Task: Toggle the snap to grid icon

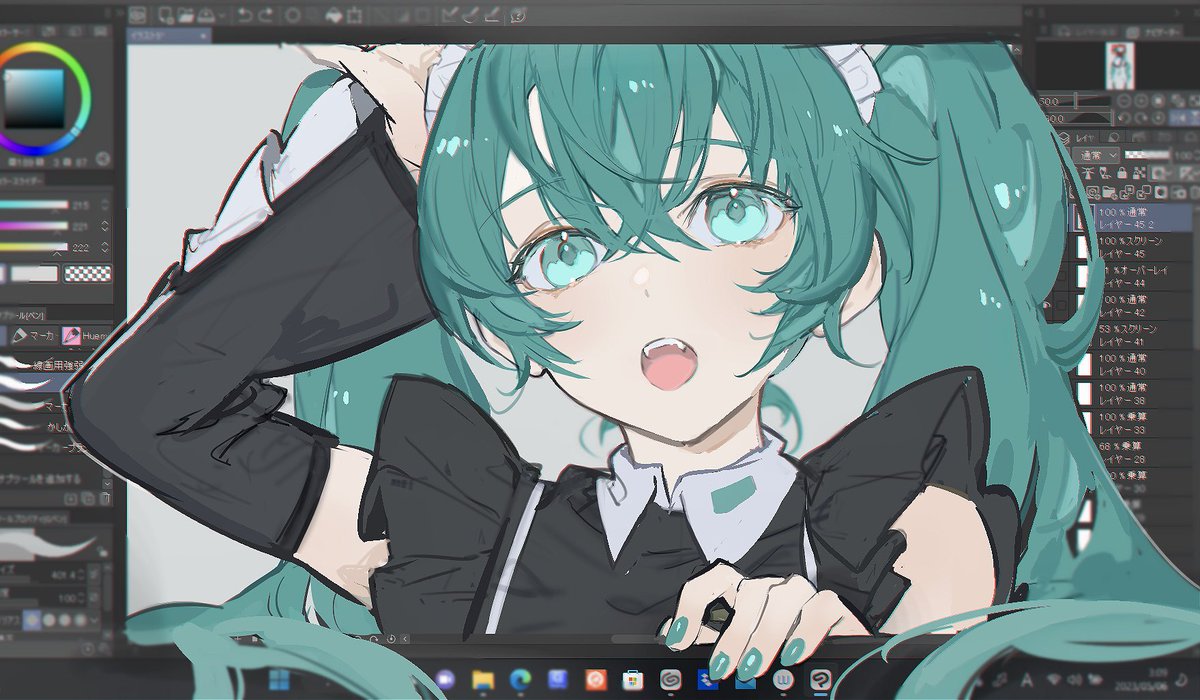Action: (491, 15)
